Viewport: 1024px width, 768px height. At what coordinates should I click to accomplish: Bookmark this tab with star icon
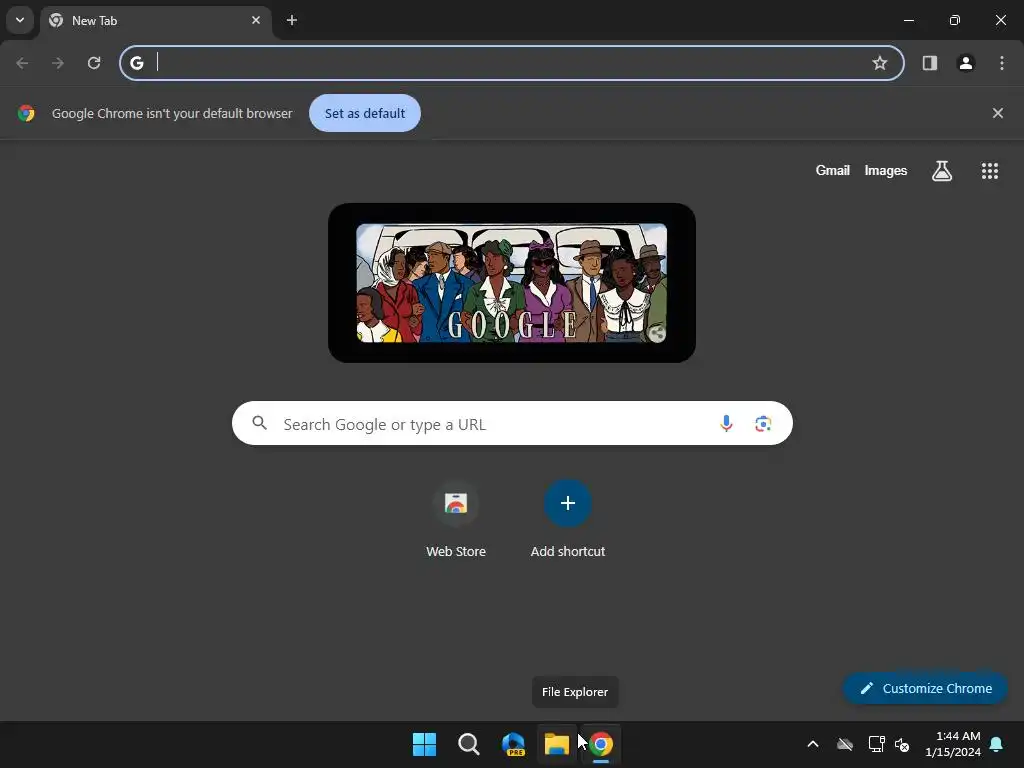click(x=880, y=63)
